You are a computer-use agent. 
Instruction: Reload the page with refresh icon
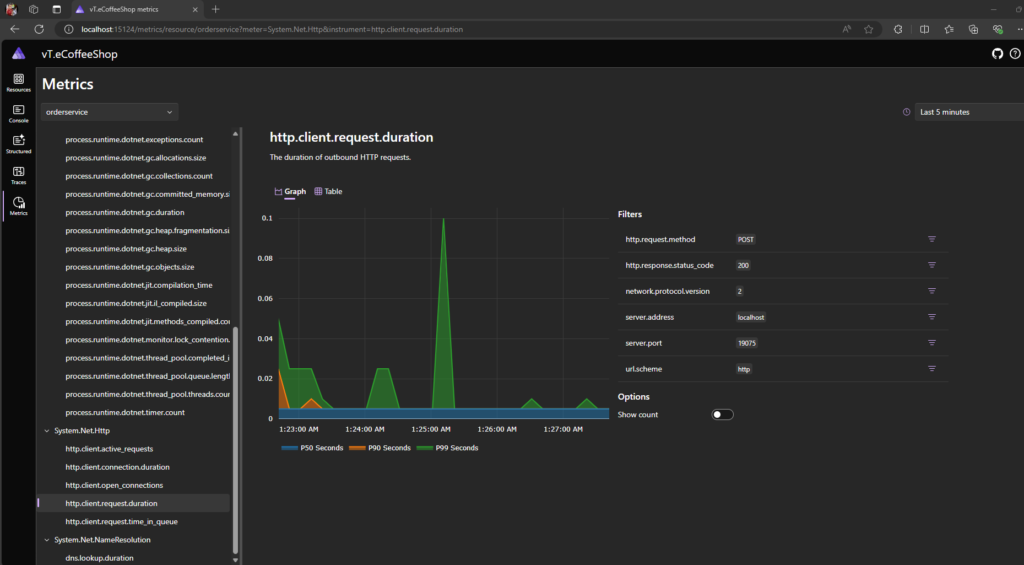(39, 29)
